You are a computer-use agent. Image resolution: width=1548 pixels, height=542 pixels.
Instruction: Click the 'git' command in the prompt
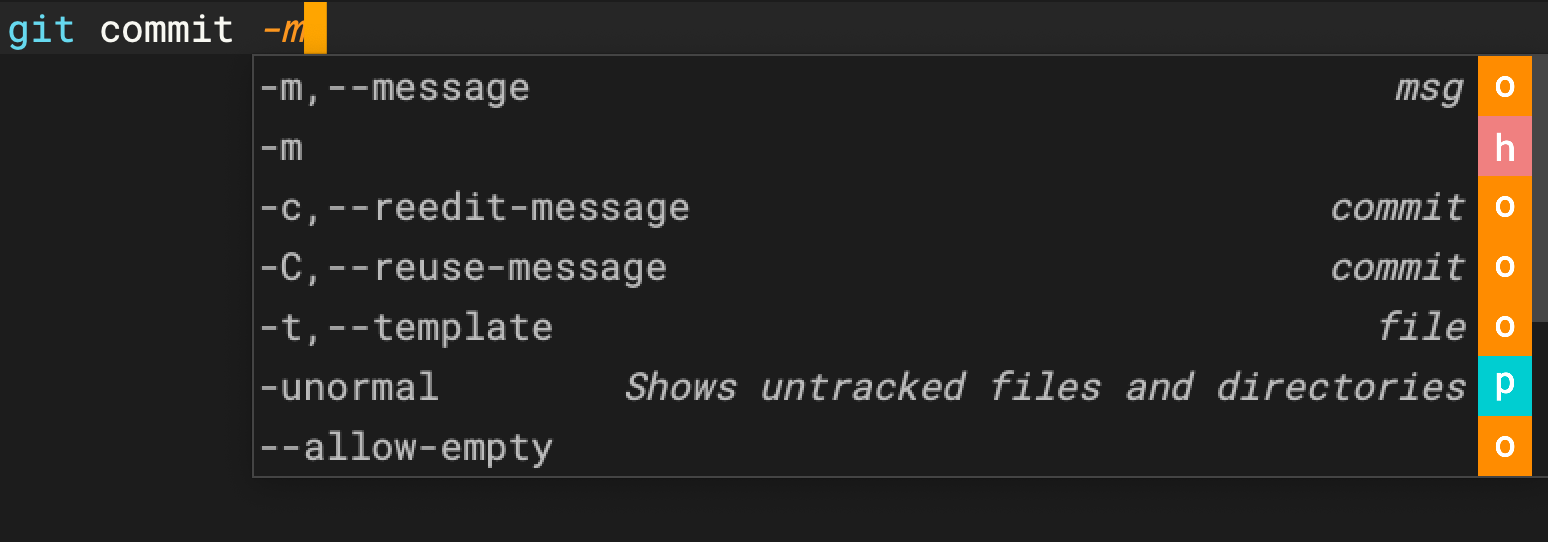pos(41,30)
